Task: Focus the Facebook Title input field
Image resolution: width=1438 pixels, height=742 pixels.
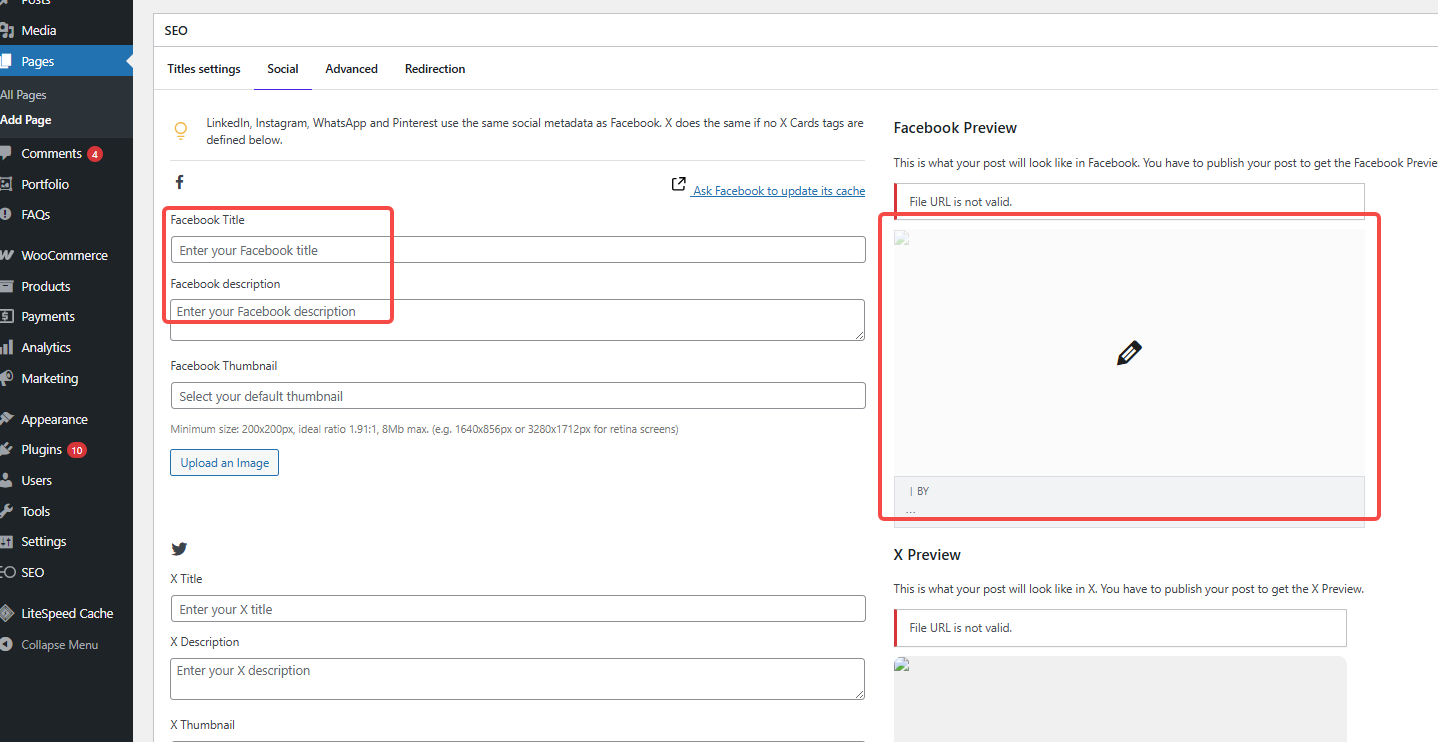Action: [x=517, y=250]
